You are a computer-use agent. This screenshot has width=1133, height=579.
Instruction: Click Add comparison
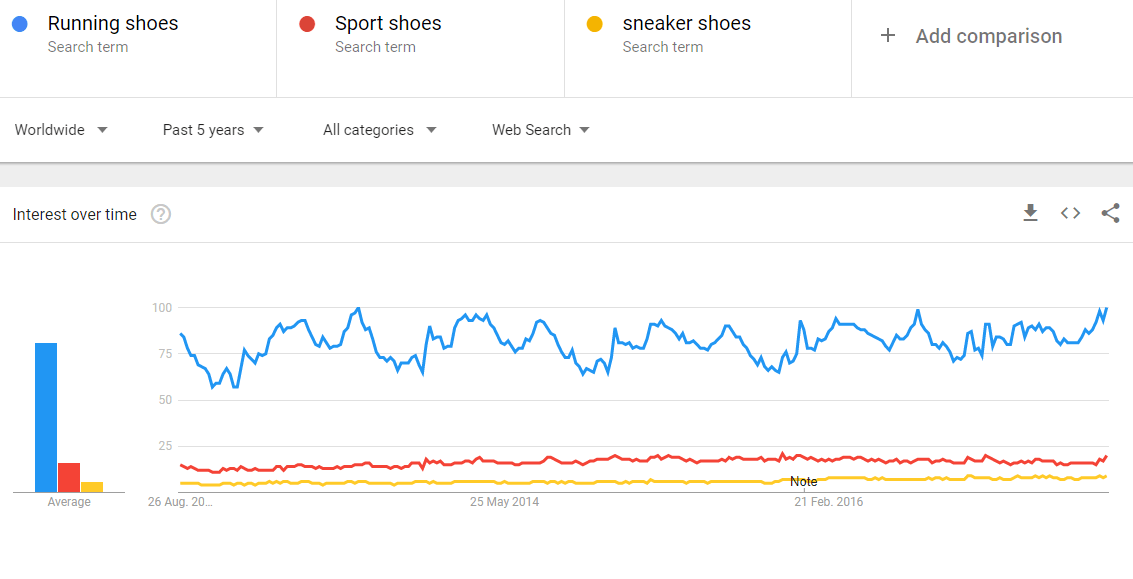(988, 36)
